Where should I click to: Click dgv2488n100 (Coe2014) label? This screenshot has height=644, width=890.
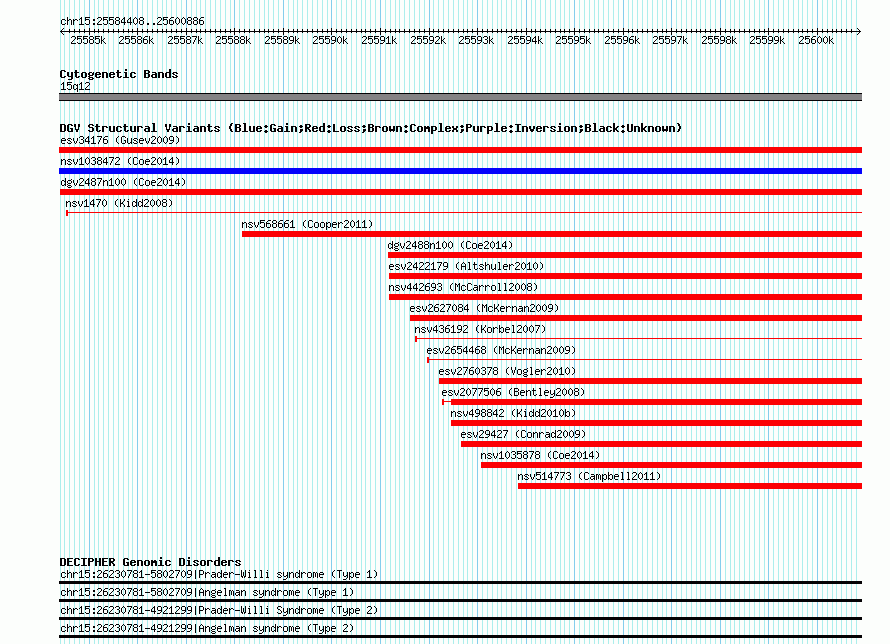click(x=450, y=245)
